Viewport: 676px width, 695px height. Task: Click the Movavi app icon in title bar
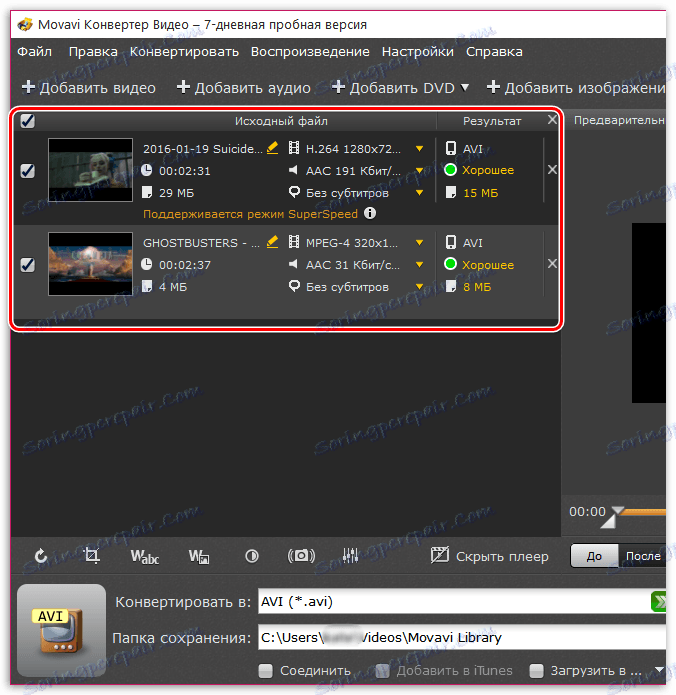click(x=25, y=24)
